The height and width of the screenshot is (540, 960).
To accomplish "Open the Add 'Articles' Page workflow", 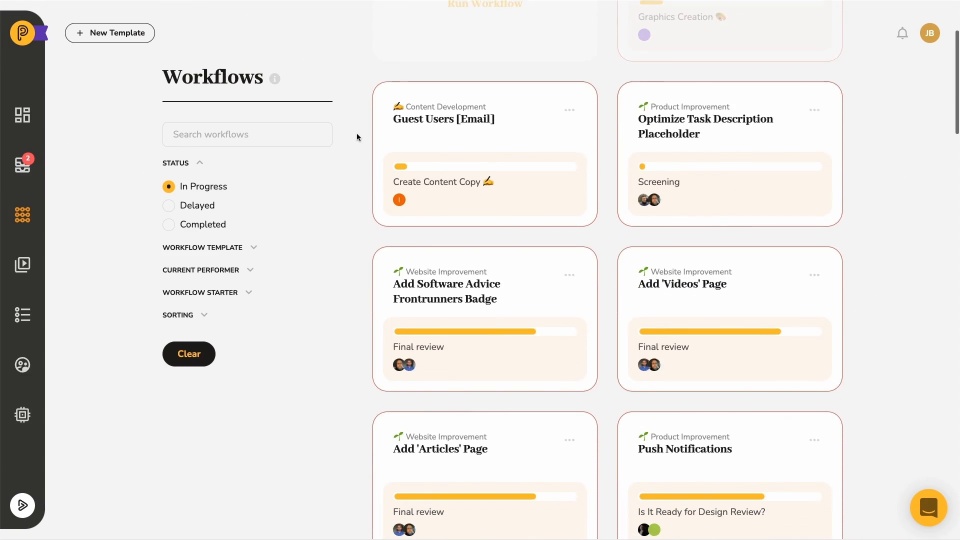I will point(440,449).
